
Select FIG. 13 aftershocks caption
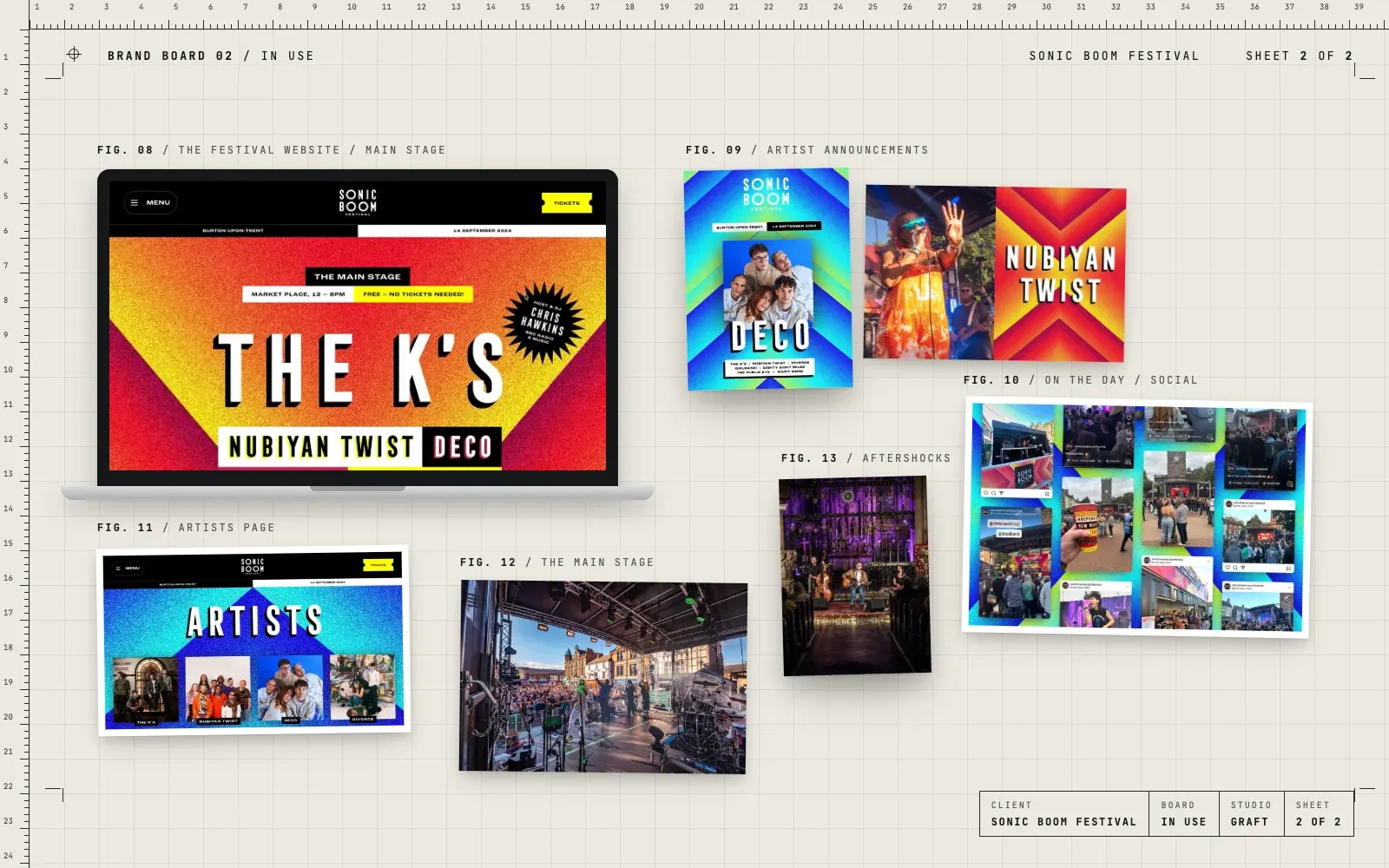pyautogui.click(x=866, y=458)
